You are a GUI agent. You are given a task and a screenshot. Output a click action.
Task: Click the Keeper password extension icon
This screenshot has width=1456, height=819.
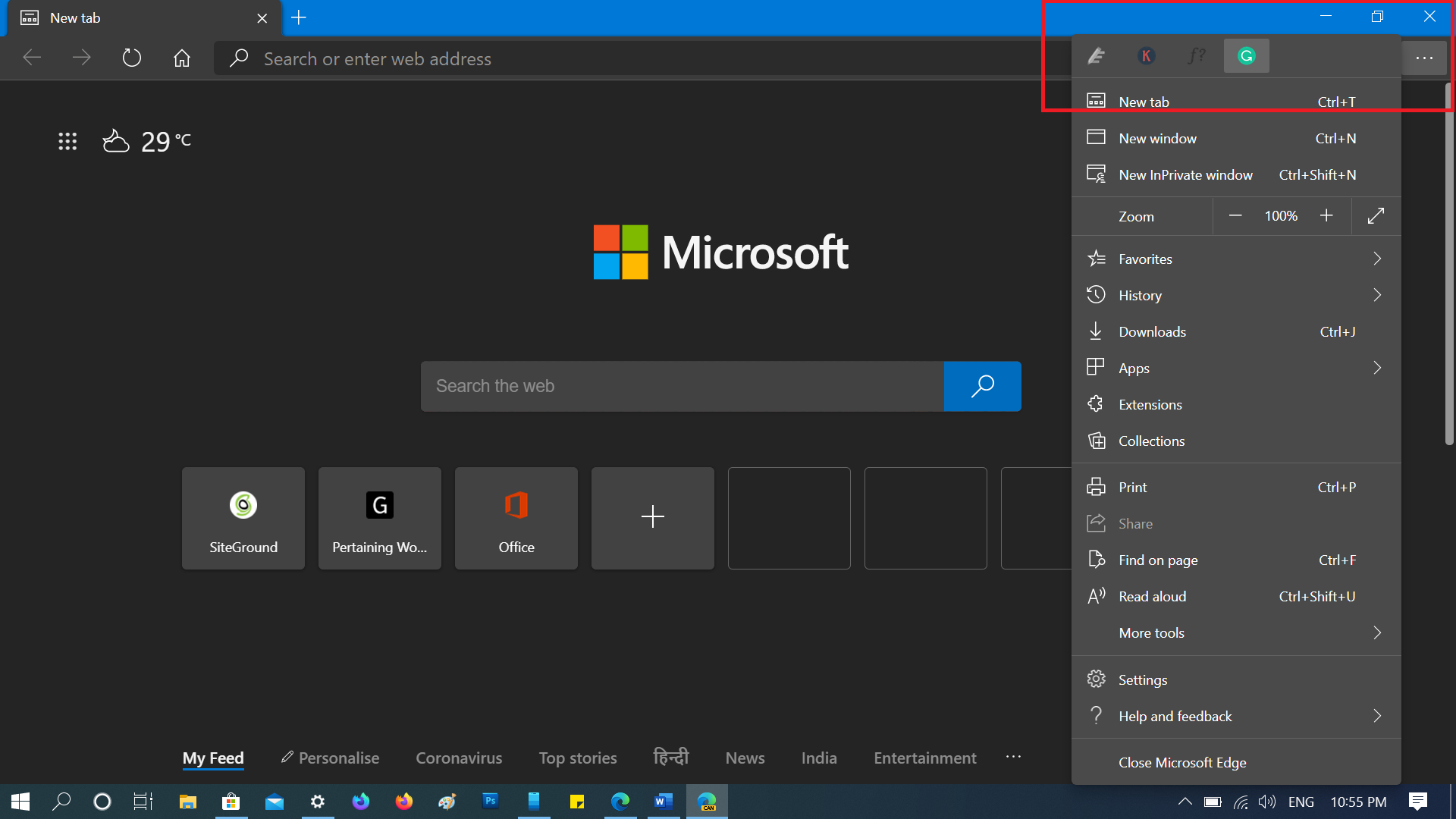[x=1146, y=55]
